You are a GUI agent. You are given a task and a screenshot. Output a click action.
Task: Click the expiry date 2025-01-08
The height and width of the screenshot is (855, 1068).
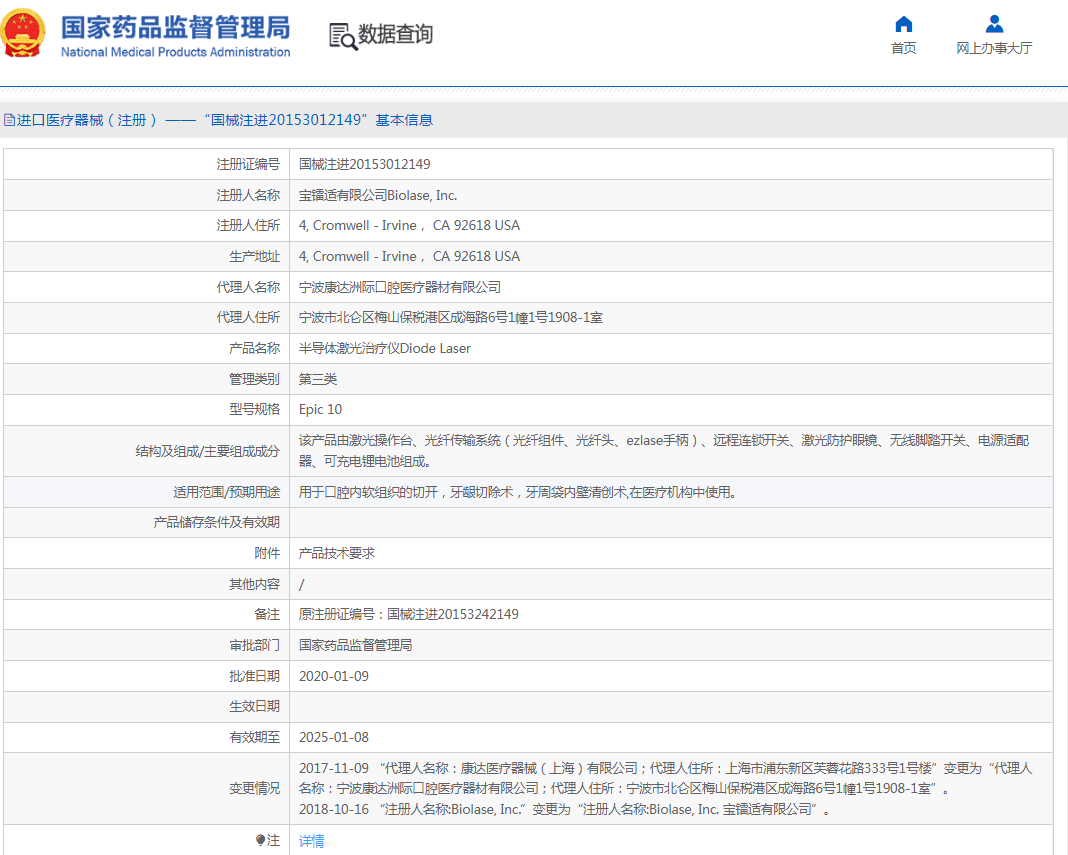[333, 737]
